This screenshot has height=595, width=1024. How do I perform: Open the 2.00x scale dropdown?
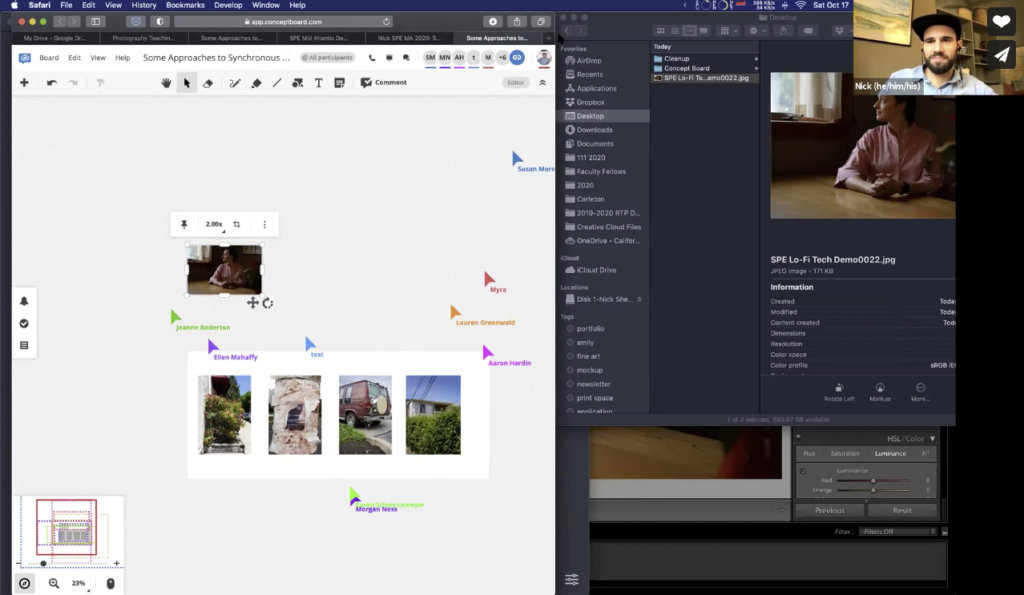(215, 224)
